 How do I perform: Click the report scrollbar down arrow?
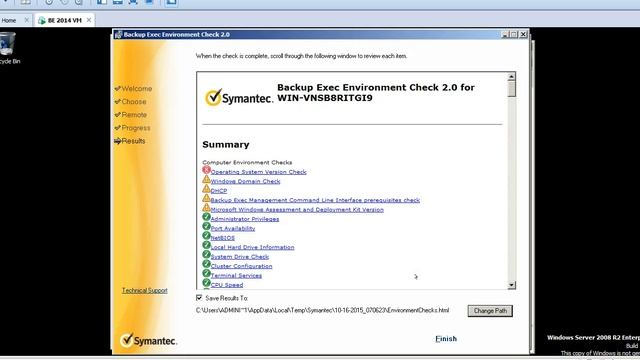511,285
